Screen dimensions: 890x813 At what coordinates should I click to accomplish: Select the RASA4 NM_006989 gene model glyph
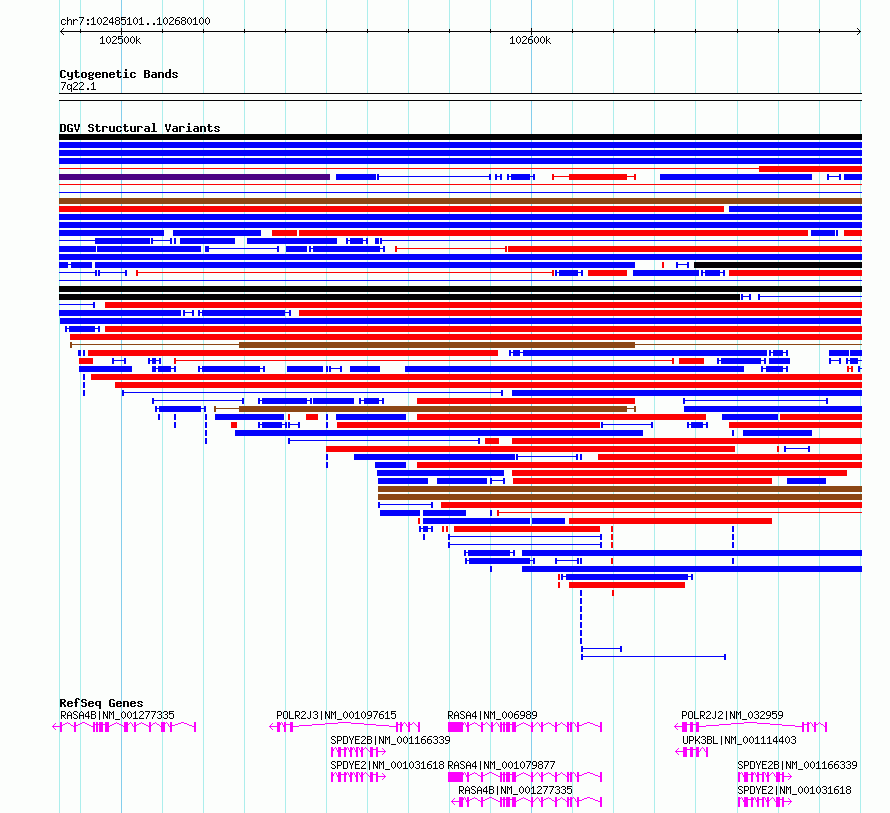click(x=524, y=727)
